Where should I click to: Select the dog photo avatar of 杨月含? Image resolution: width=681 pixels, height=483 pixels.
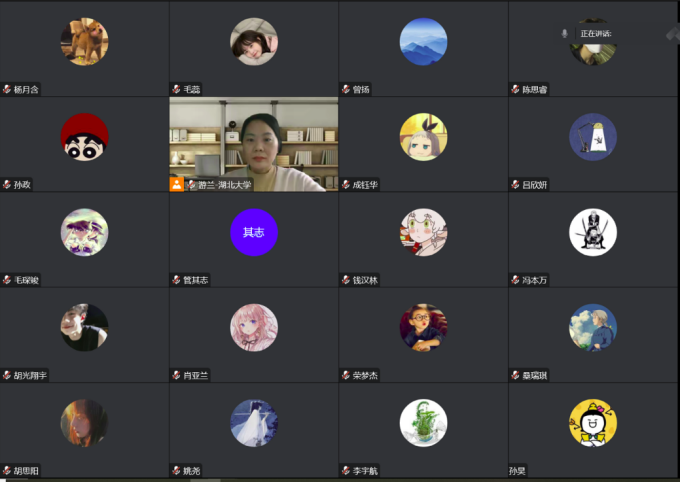point(84,42)
